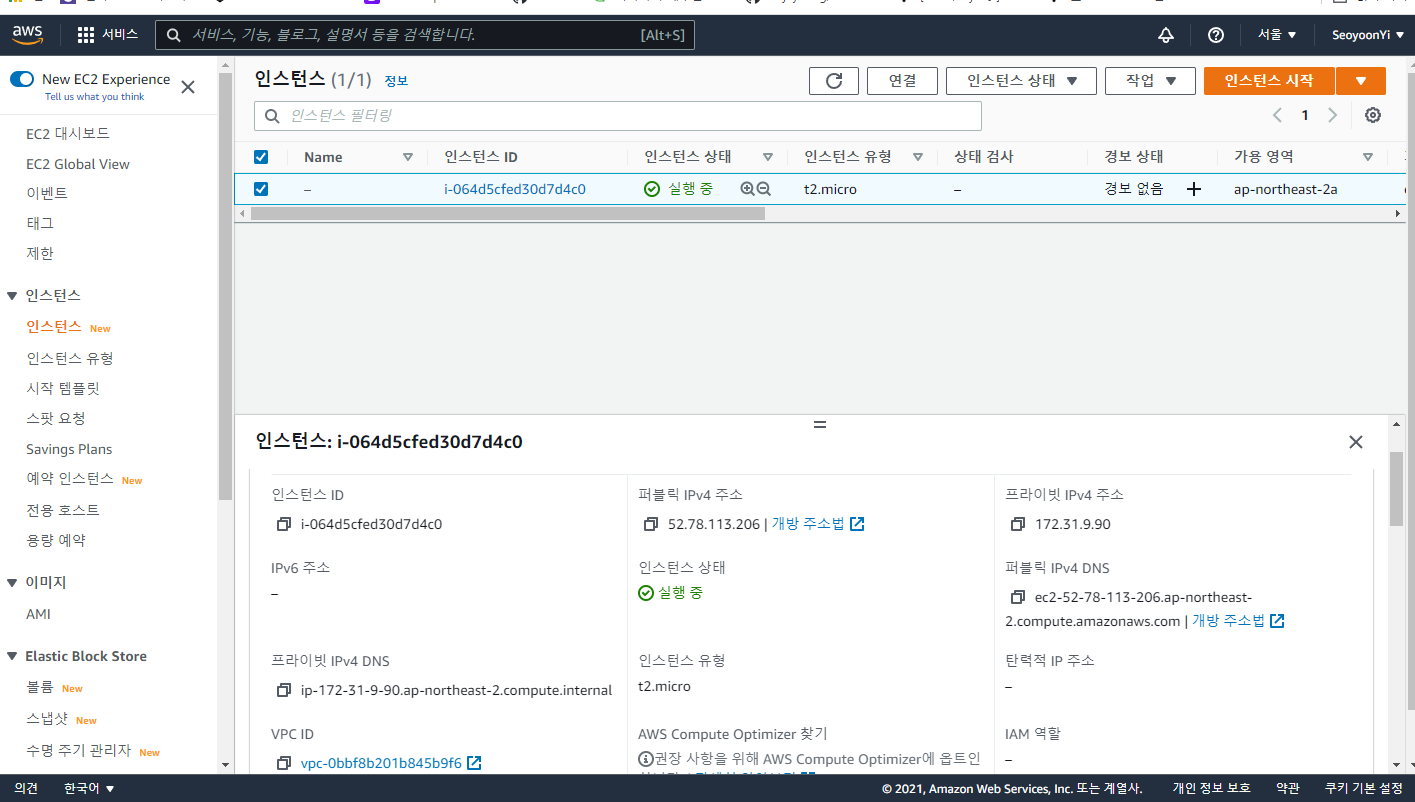Click 인스턴스 시작 launch button

[1269, 81]
